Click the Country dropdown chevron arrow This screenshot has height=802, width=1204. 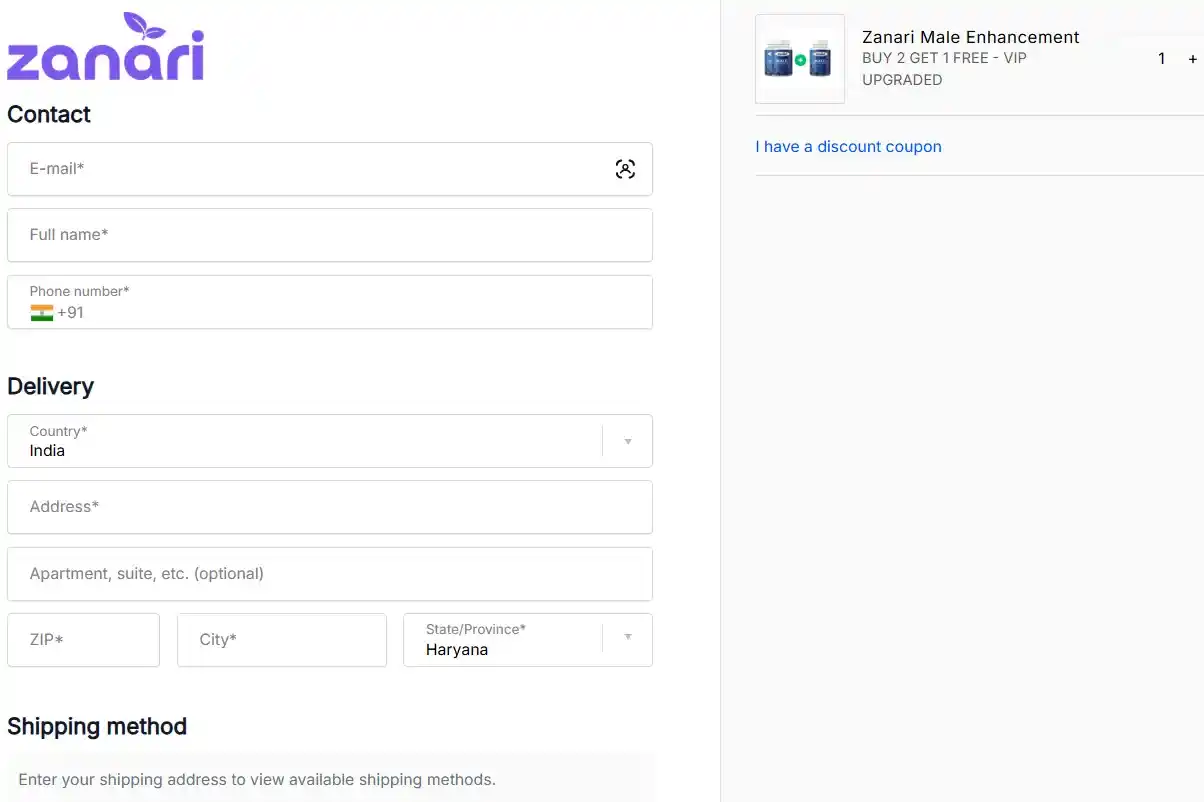[628, 441]
